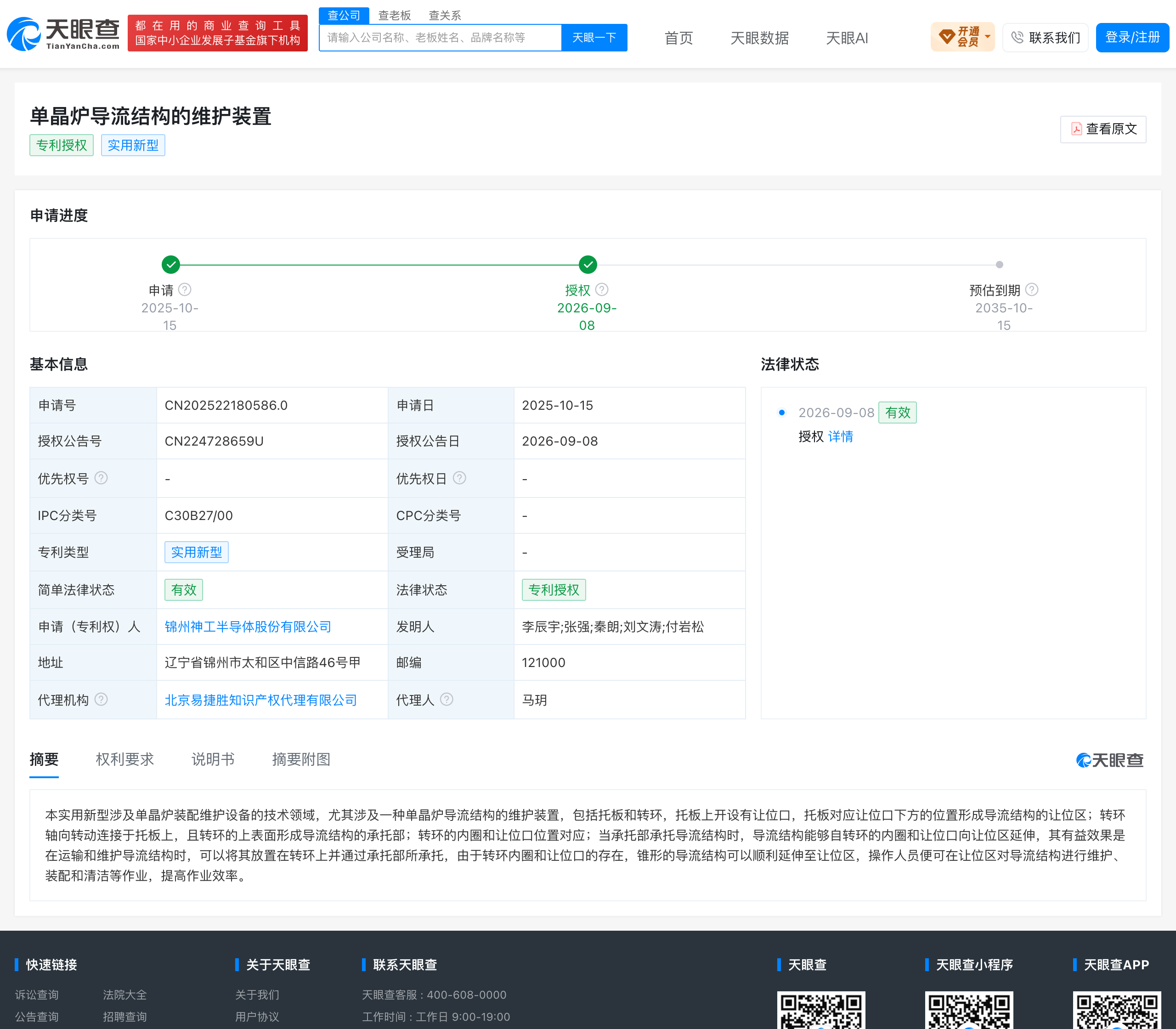The width and height of the screenshot is (1176, 1029).
Task: Switch to the 说明书 tab
Action: pos(212,759)
